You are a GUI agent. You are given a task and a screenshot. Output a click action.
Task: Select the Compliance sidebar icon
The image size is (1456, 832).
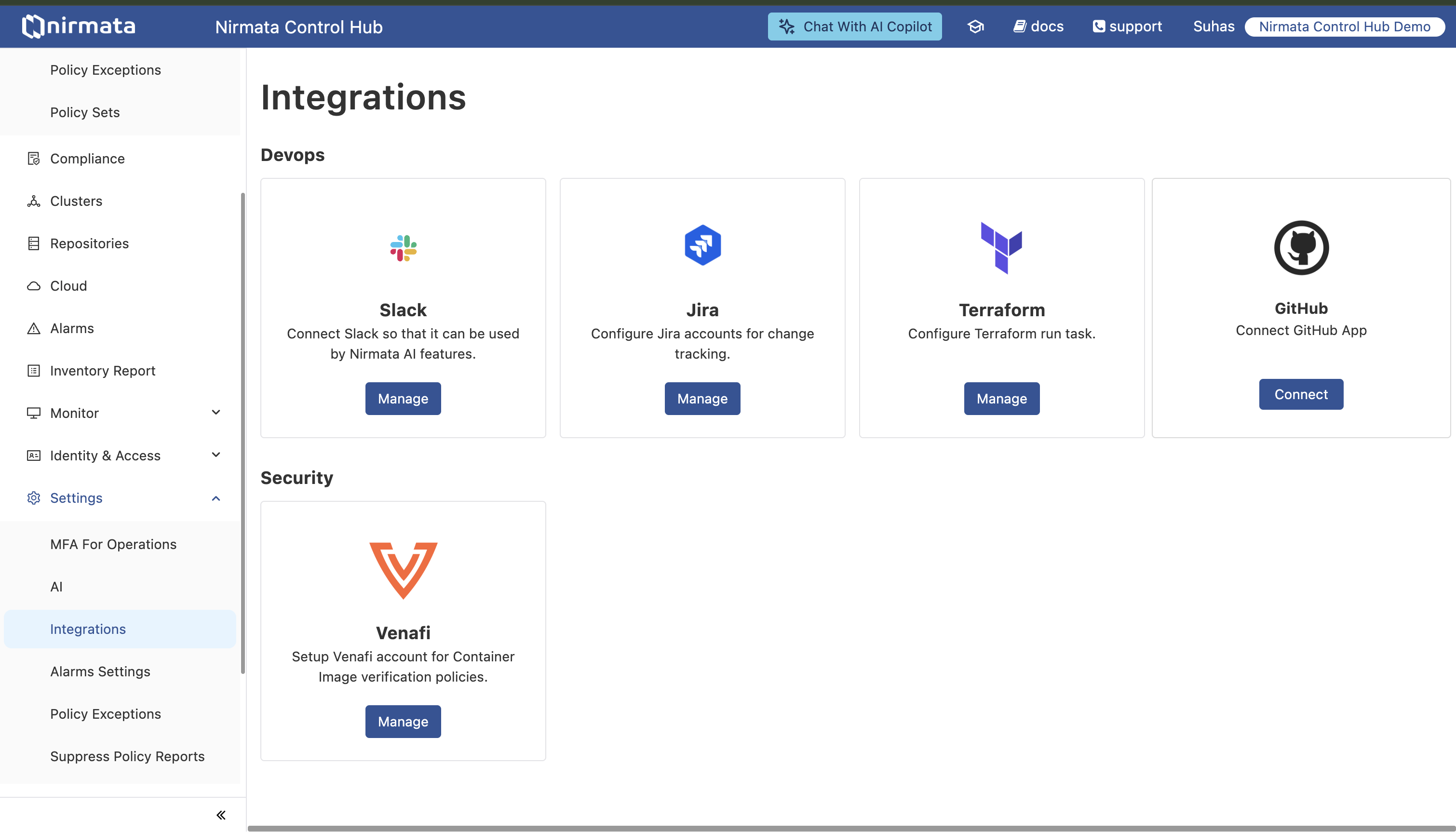click(33, 158)
